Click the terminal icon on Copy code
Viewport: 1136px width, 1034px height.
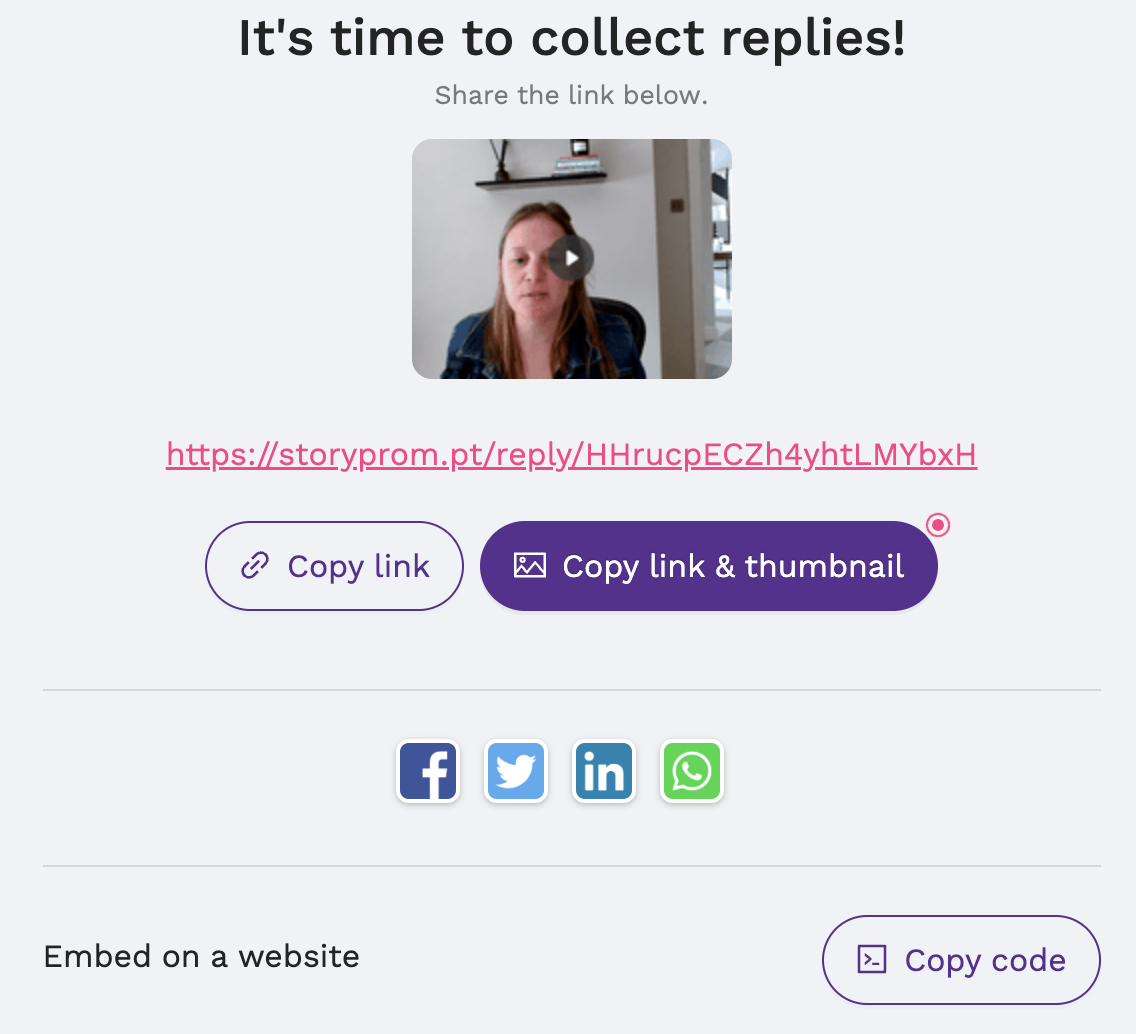(x=872, y=959)
